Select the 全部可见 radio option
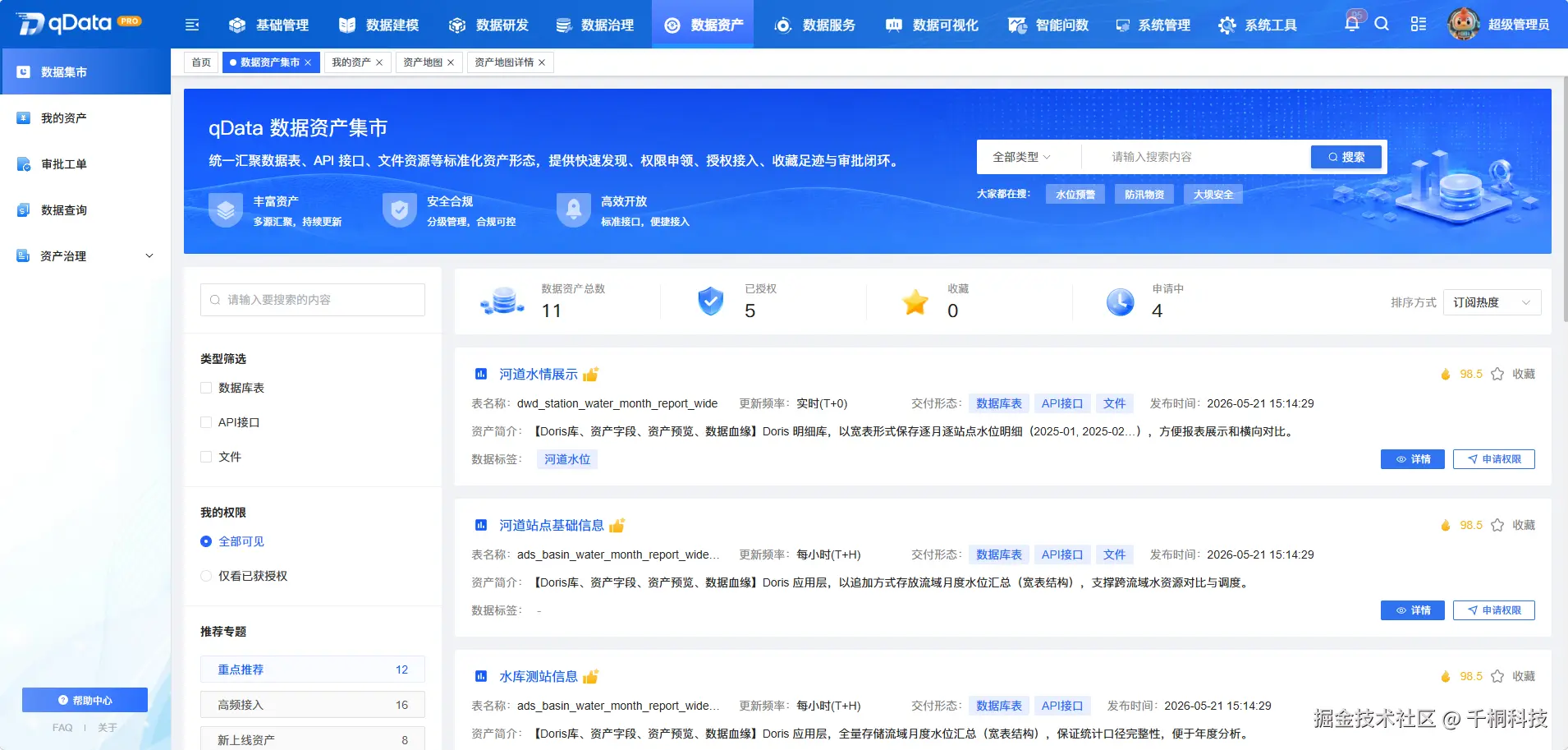 click(206, 541)
